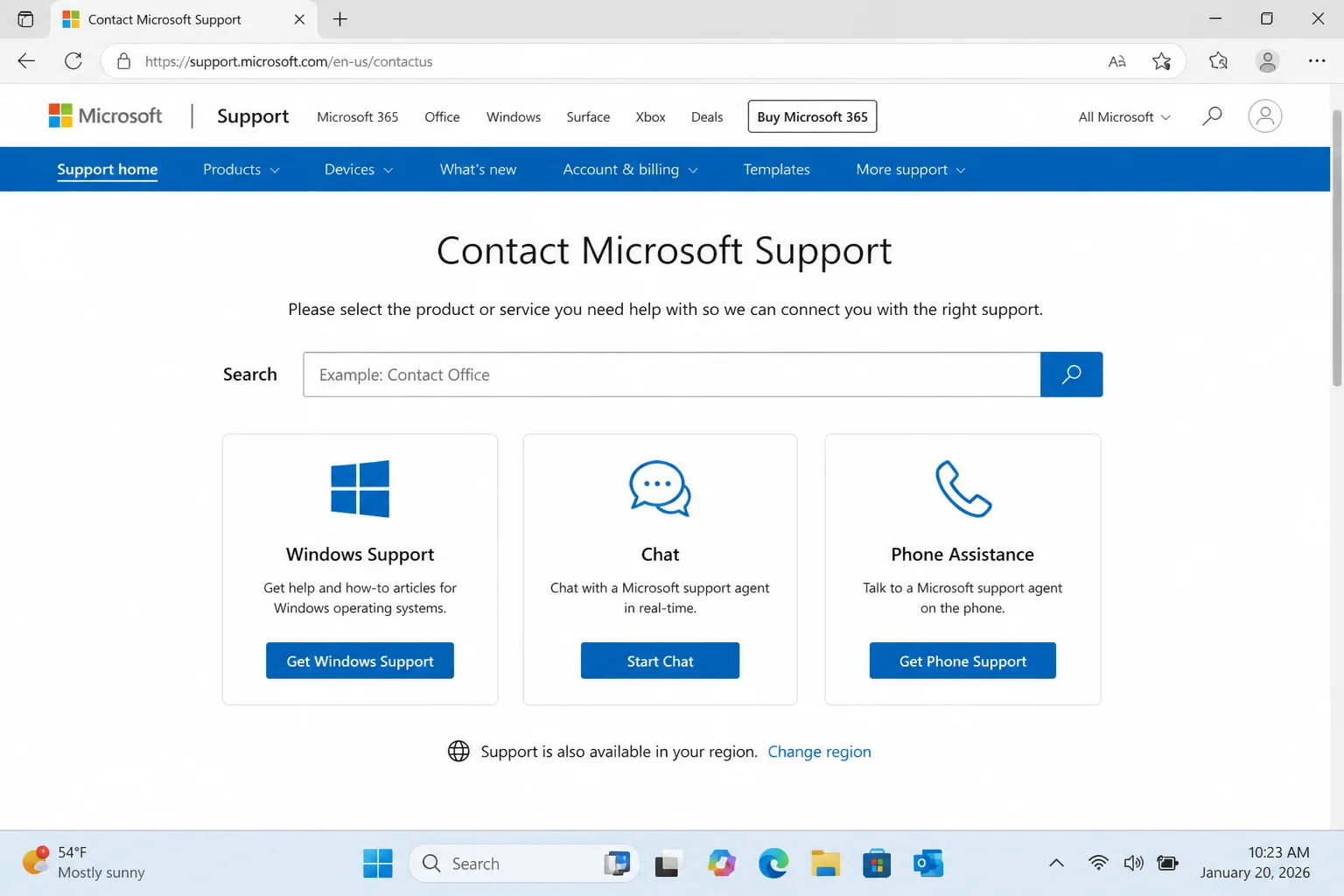Expand the Devices menu
The width and height of the screenshot is (1344, 896).
pos(359,169)
